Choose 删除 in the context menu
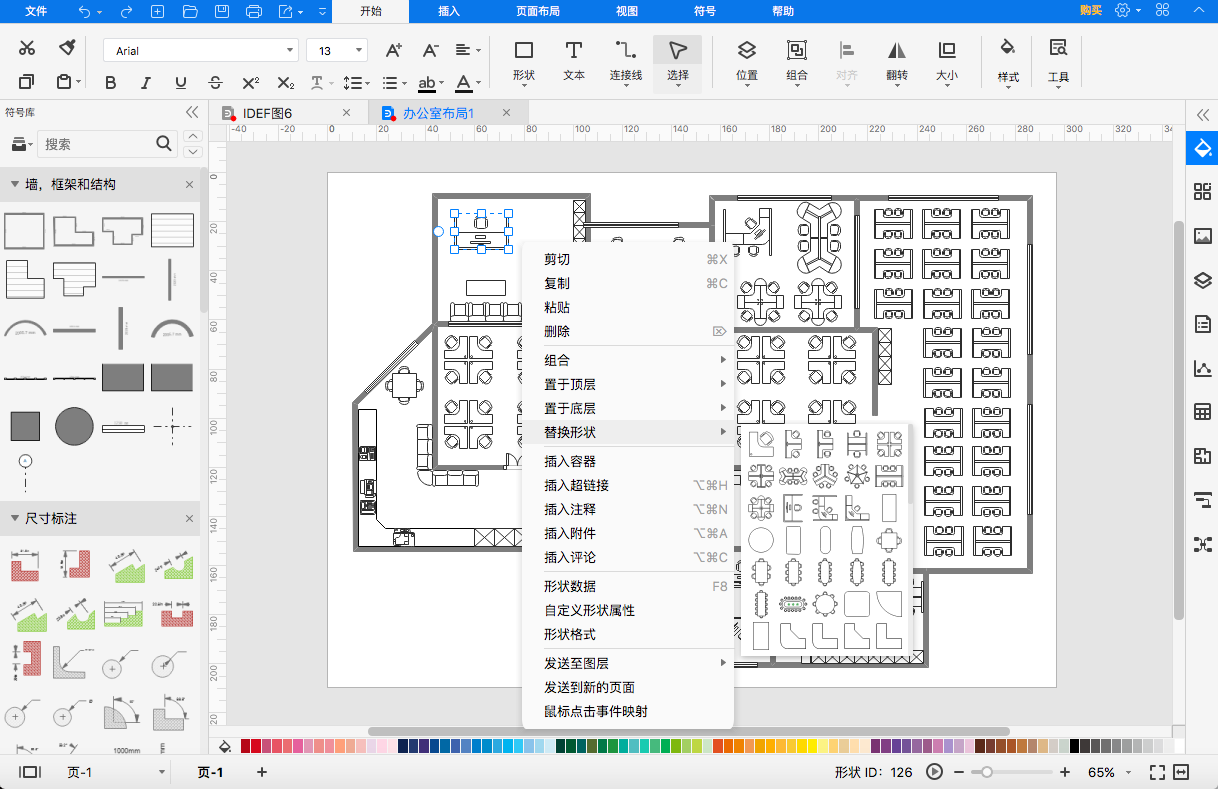Image resolution: width=1218 pixels, height=789 pixels. (x=557, y=331)
